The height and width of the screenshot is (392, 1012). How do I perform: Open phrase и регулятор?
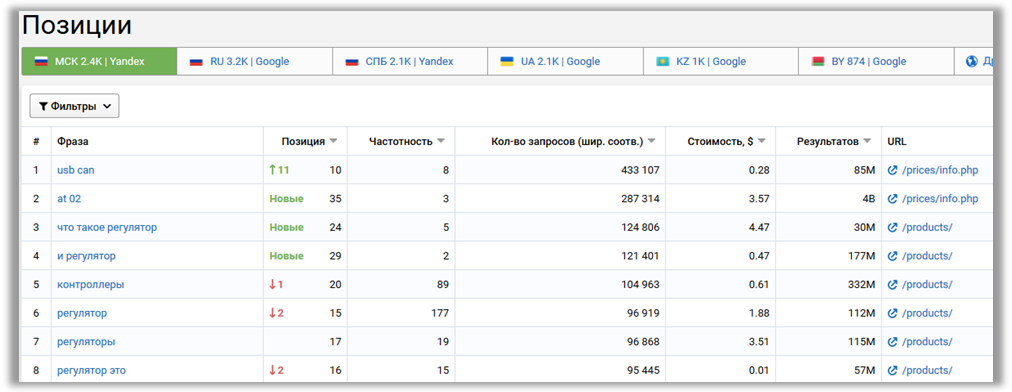coord(86,256)
